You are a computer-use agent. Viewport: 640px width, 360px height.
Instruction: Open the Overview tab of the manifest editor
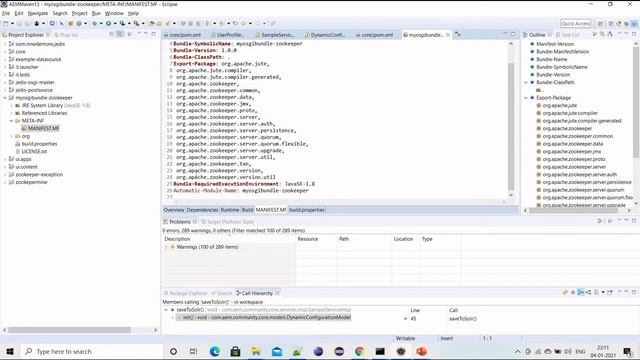[x=173, y=210]
